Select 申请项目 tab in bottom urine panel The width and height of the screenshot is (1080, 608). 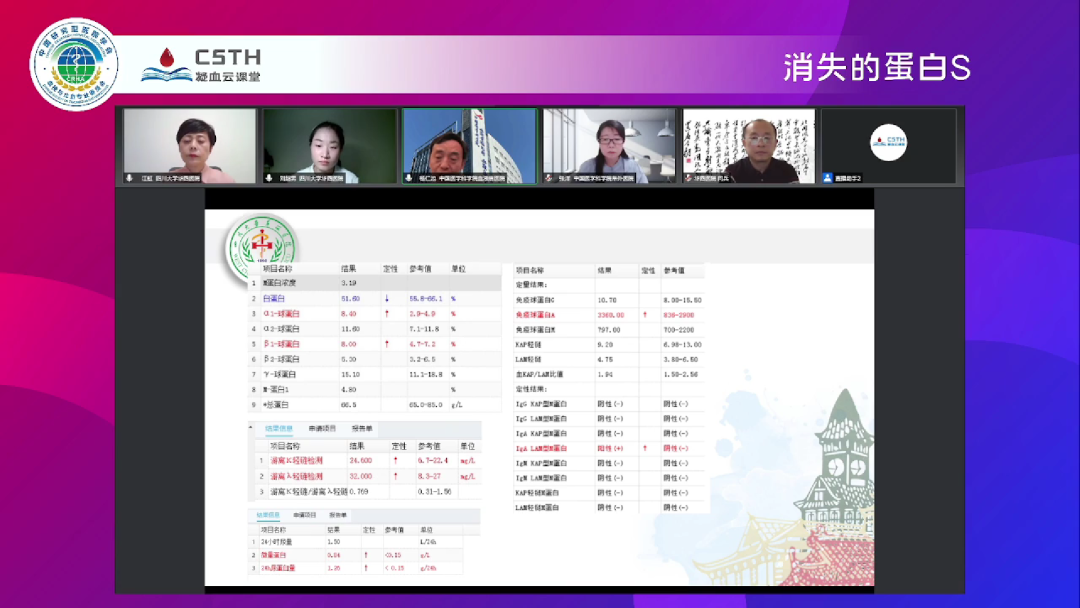304,515
